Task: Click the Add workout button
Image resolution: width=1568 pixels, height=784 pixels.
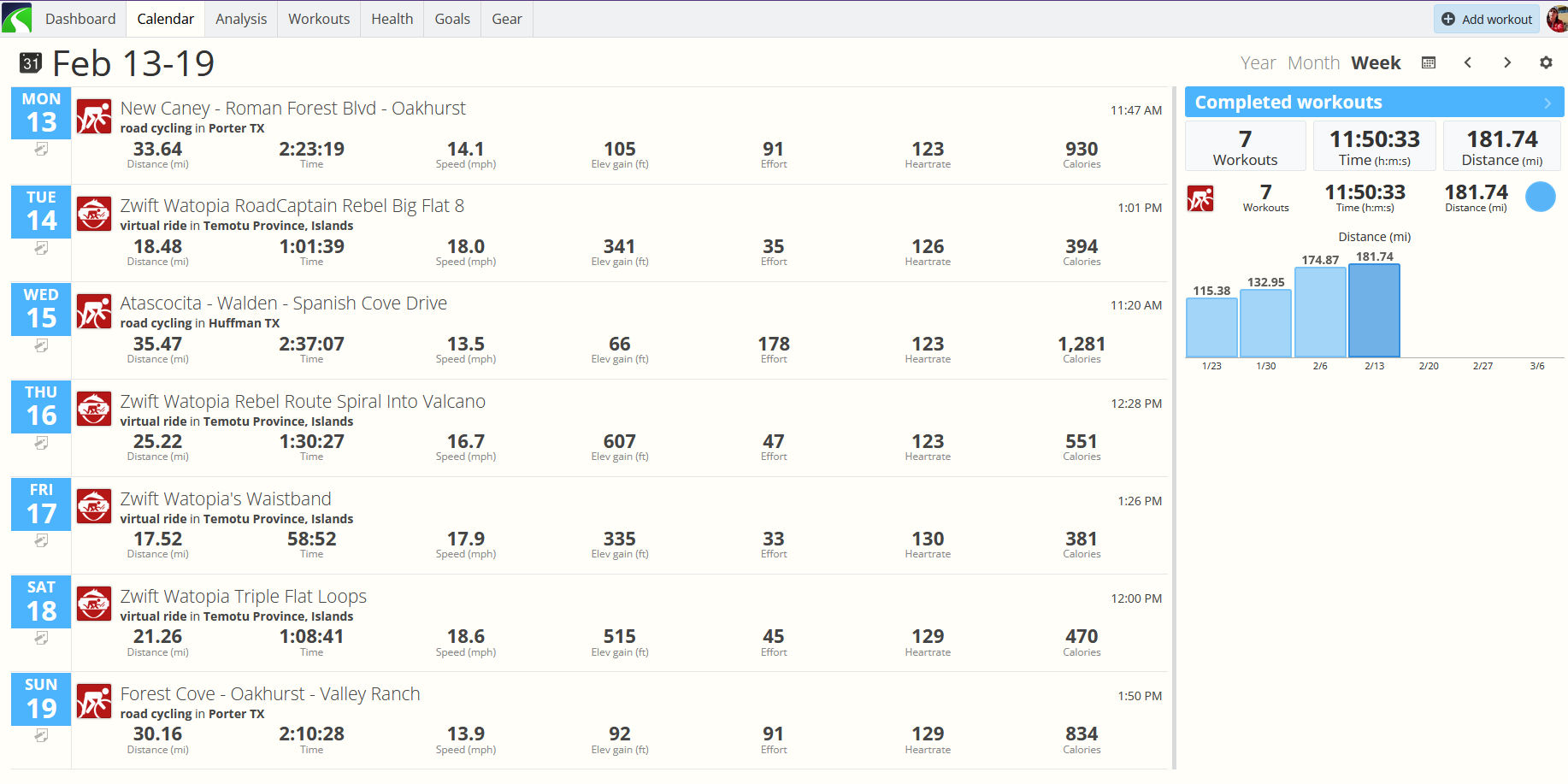Action: click(1487, 19)
